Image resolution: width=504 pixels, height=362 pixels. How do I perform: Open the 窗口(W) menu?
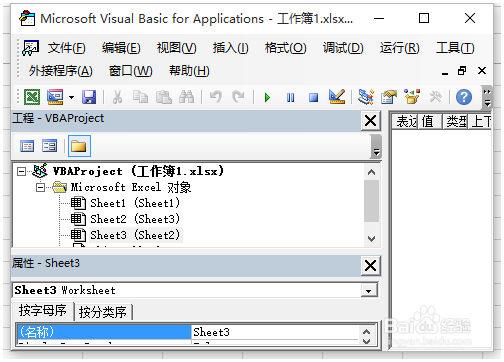131,71
